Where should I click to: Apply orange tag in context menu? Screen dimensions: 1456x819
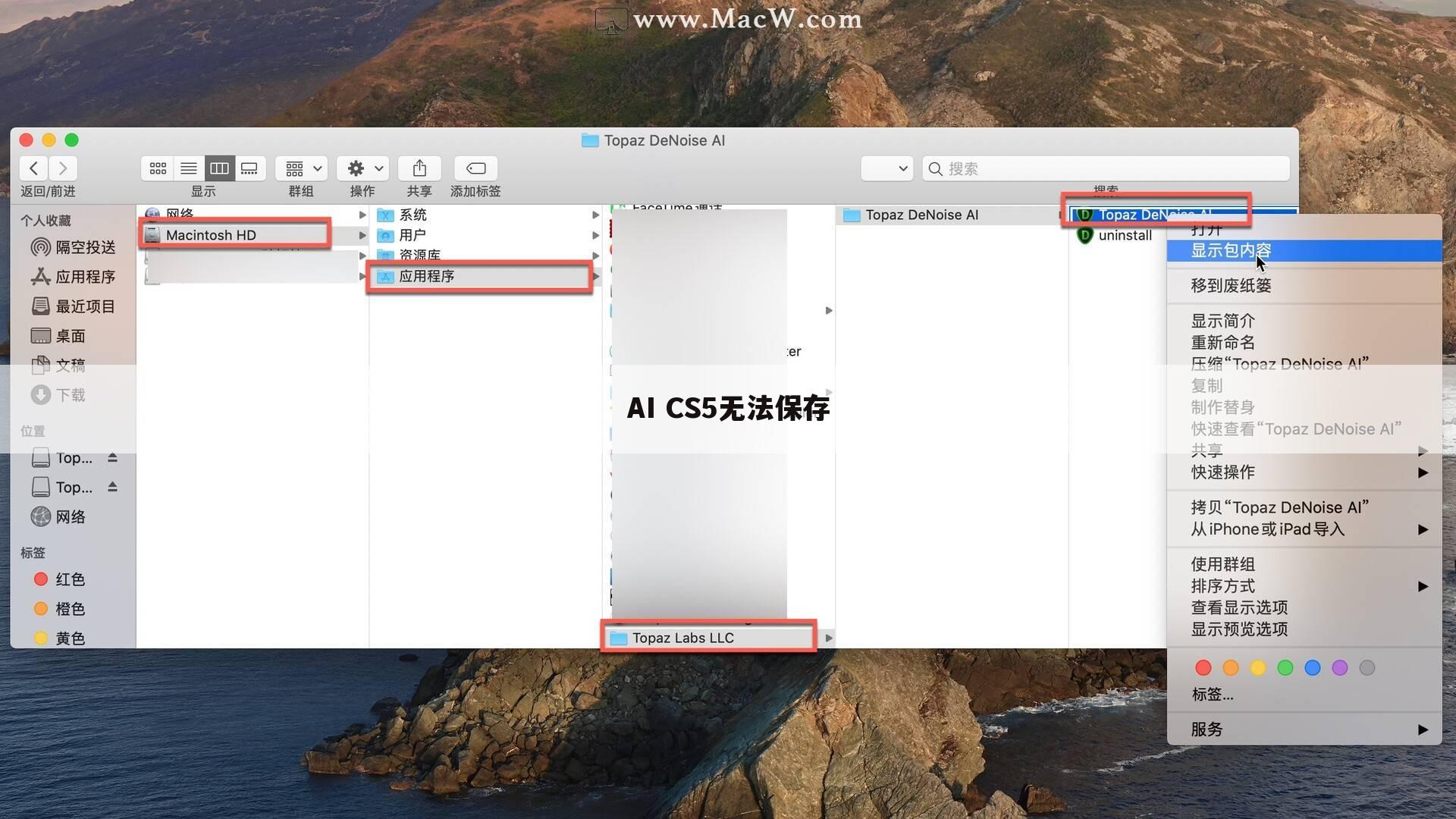coord(1230,668)
